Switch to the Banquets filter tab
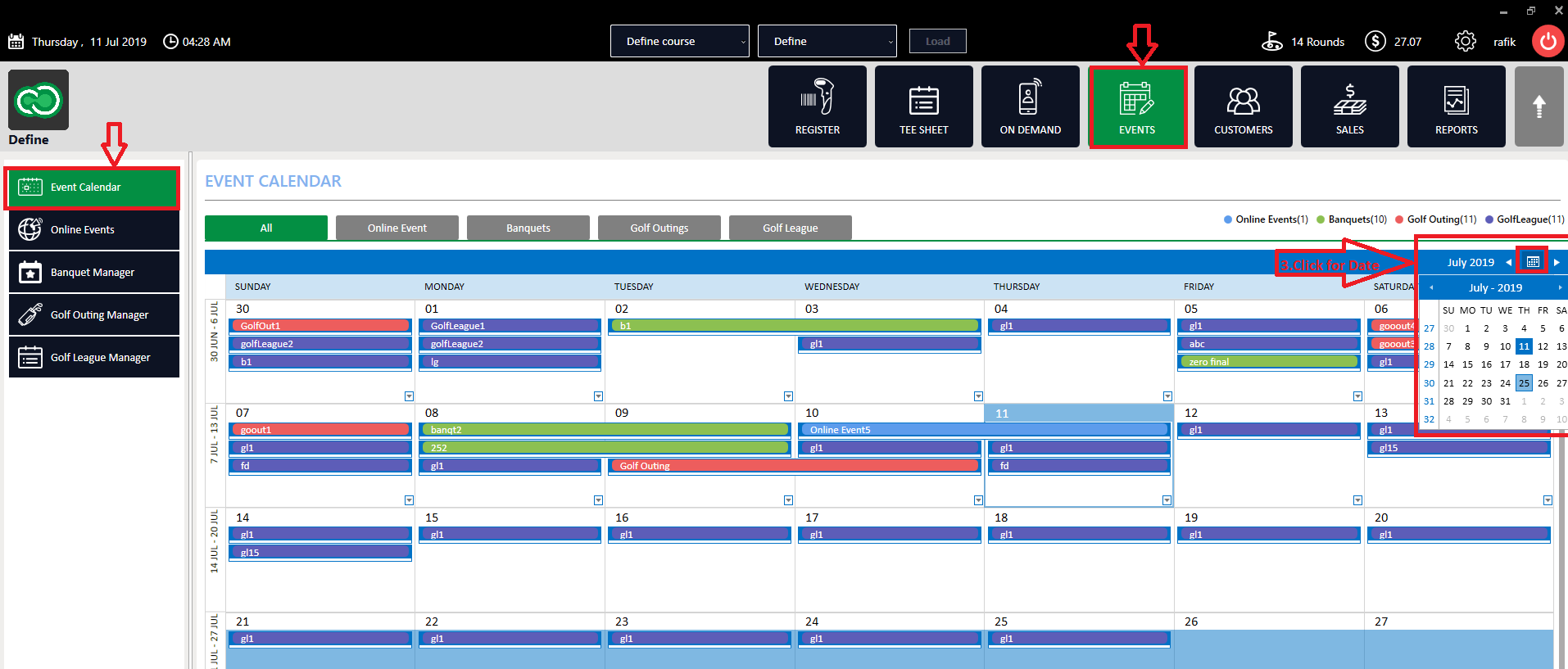Image resolution: width=1568 pixels, height=669 pixels. pyautogui.click(x=528, y=228)
